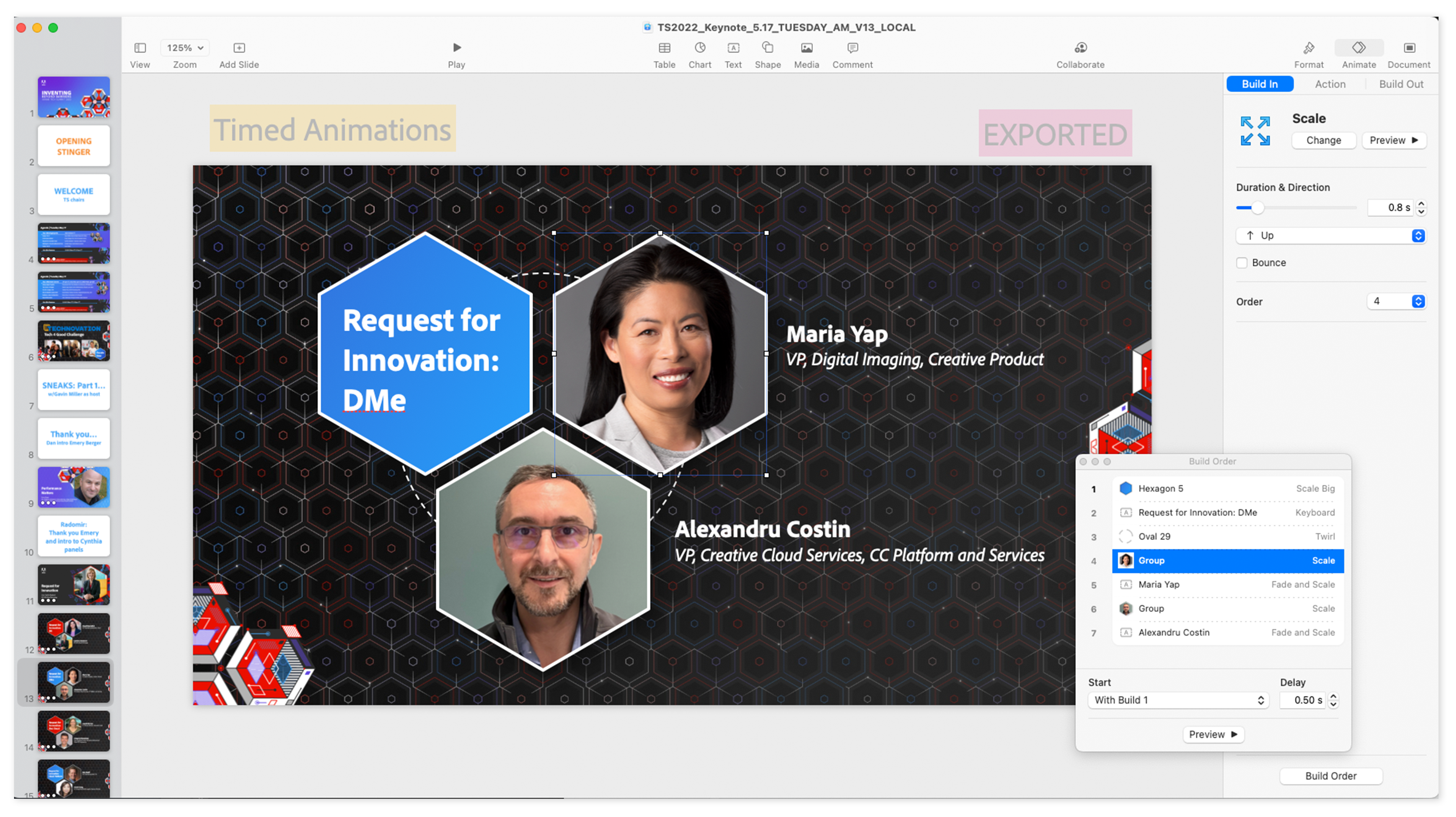Select slide 6 Technovation thumbnail
Viewport: 1456px width, 817px height.
pos(74,341)
